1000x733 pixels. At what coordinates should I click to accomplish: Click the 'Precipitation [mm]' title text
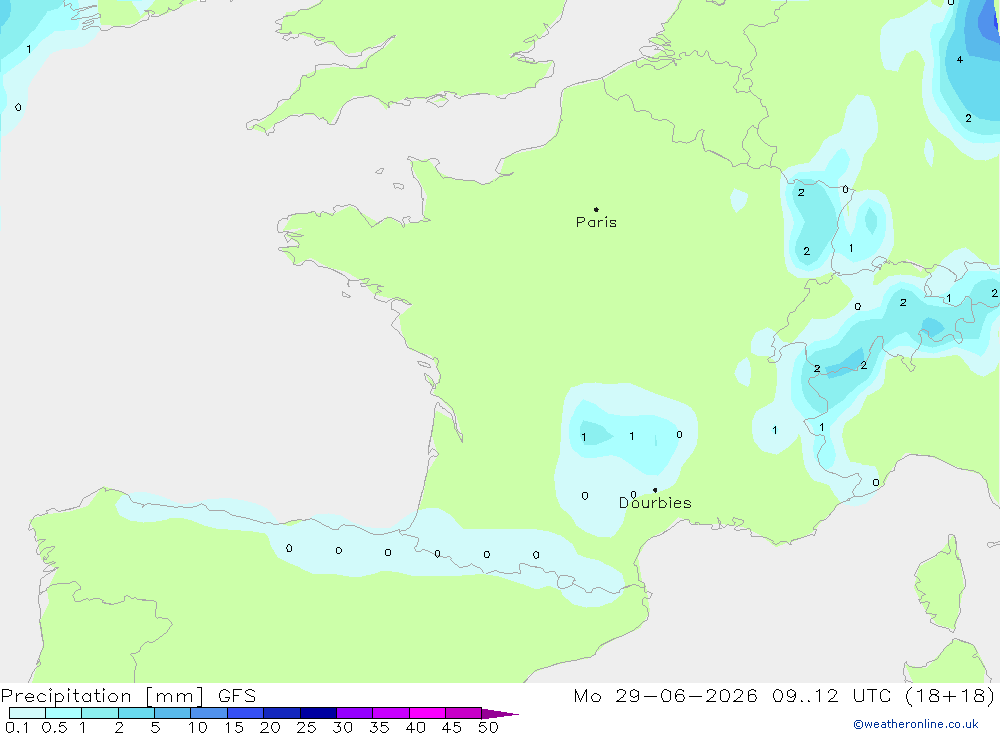(x=102, y=696)
